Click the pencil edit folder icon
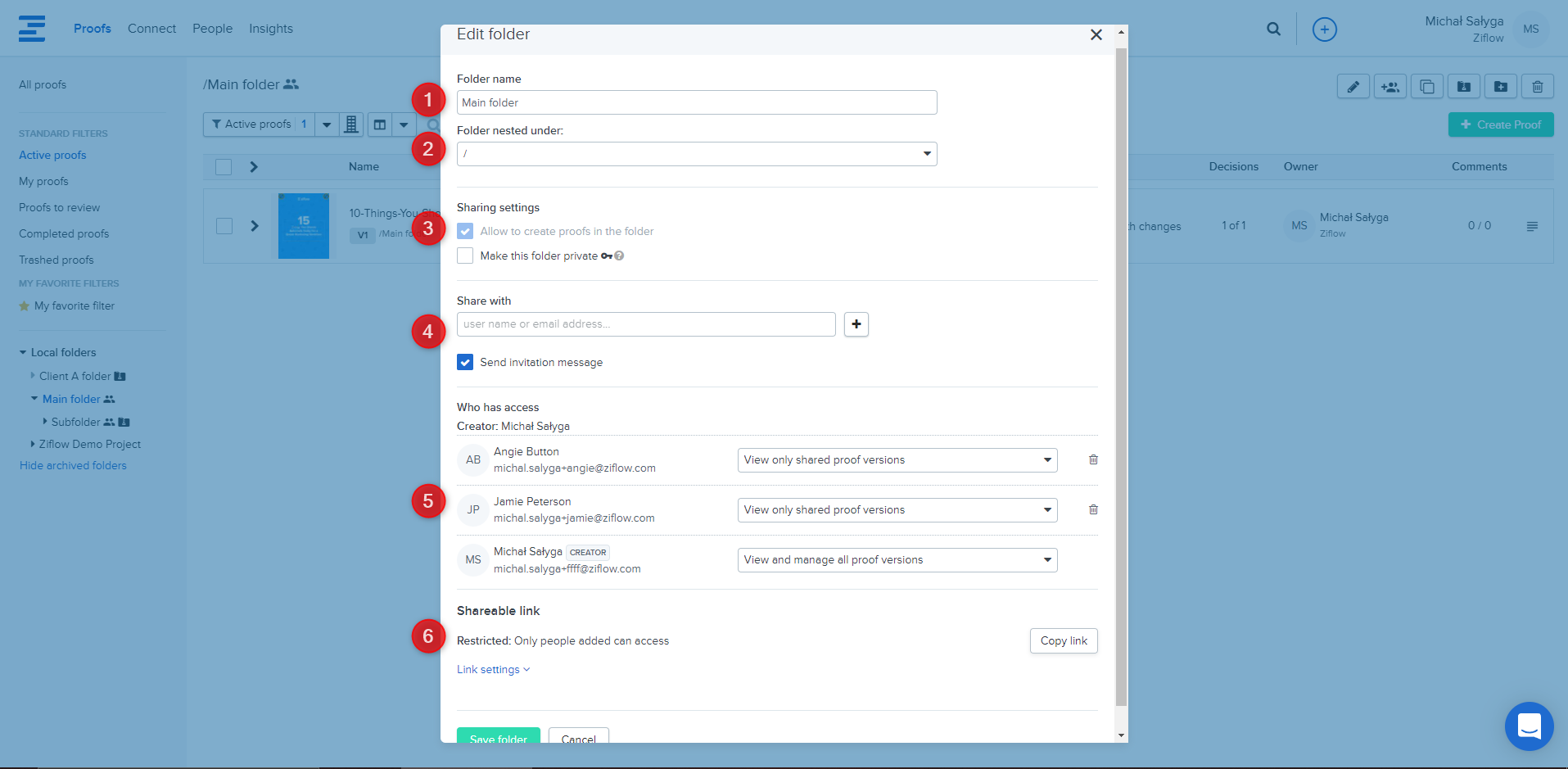 tap(1353, 87)
